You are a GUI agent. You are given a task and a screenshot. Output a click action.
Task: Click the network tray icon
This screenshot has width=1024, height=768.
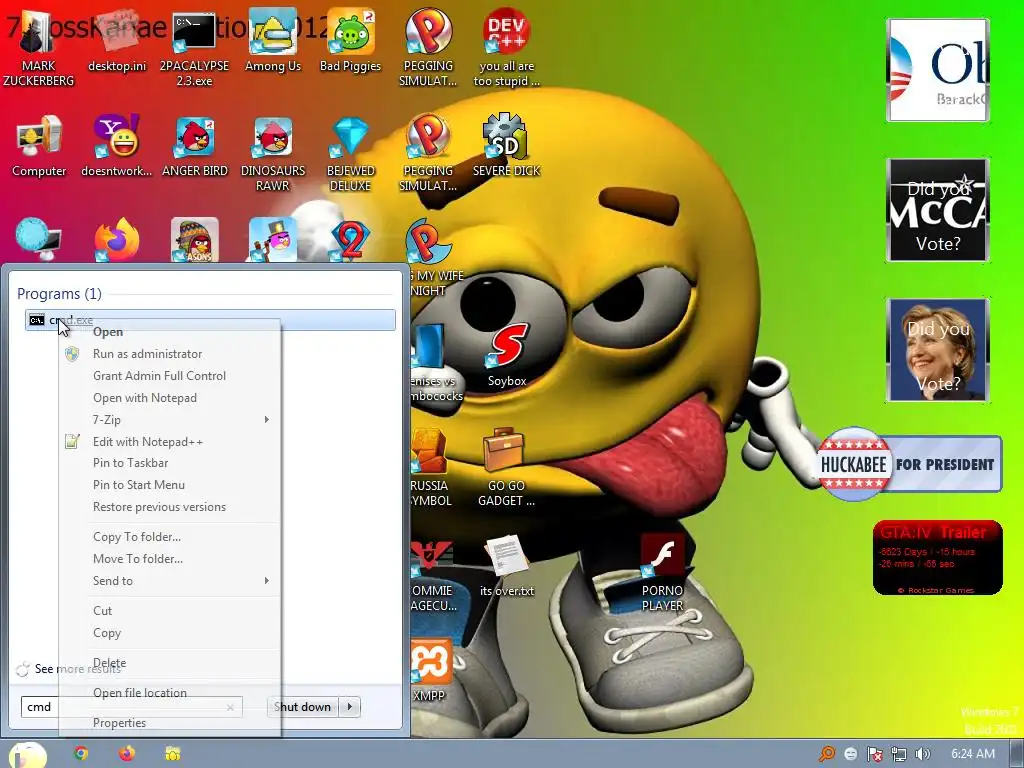point(899,754)
